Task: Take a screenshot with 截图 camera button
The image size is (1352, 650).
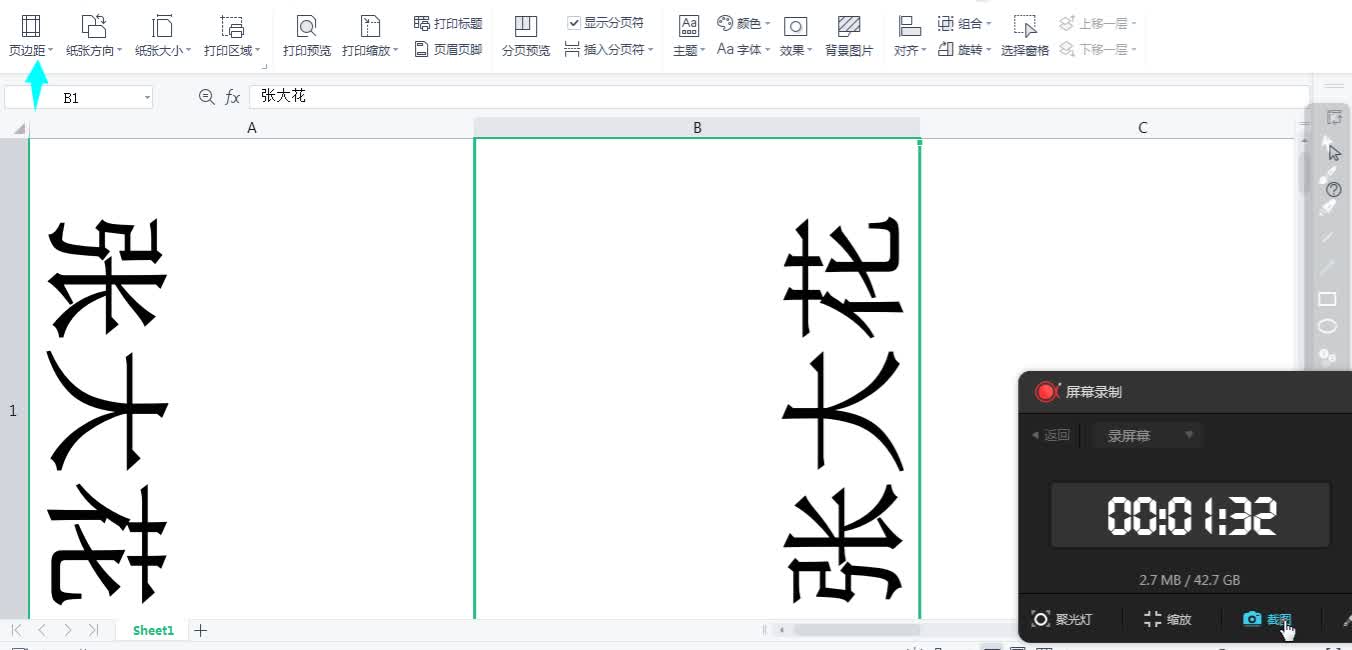Action: click(x=1266, y=619)
